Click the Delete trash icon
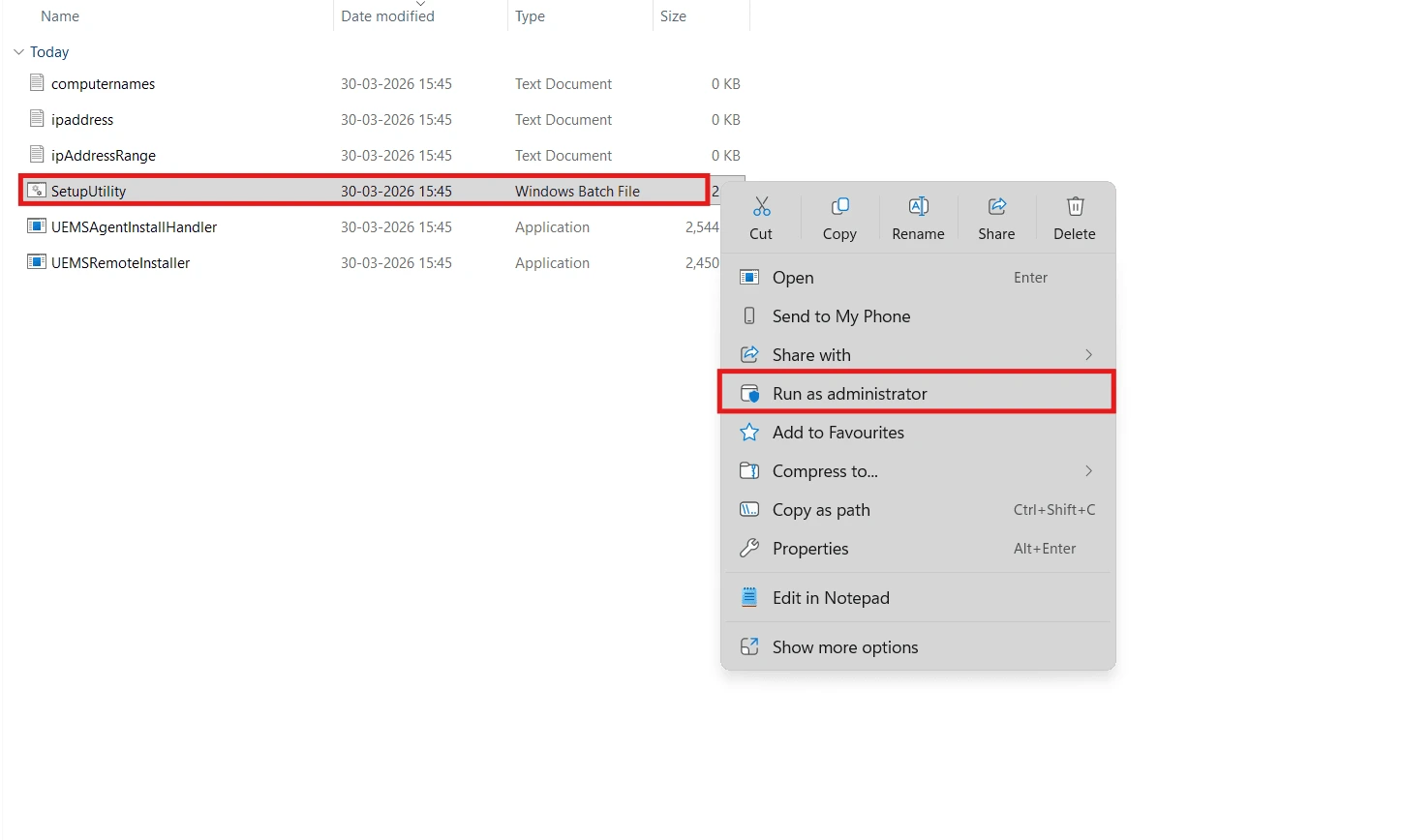The image size is (1401, 840). pos(1075,206)
